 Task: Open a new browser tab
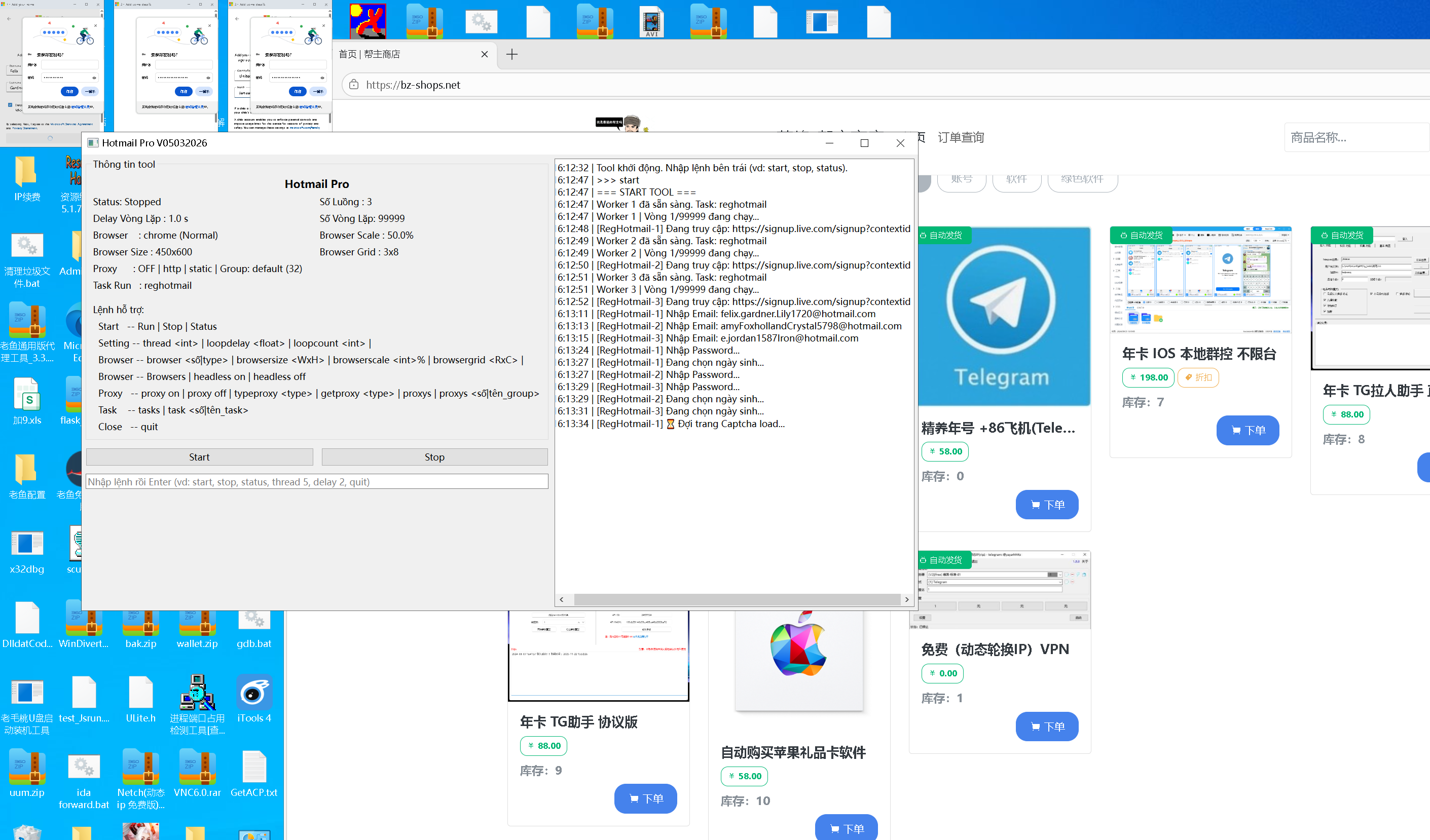pyautogui.click(x=511, y=54)
